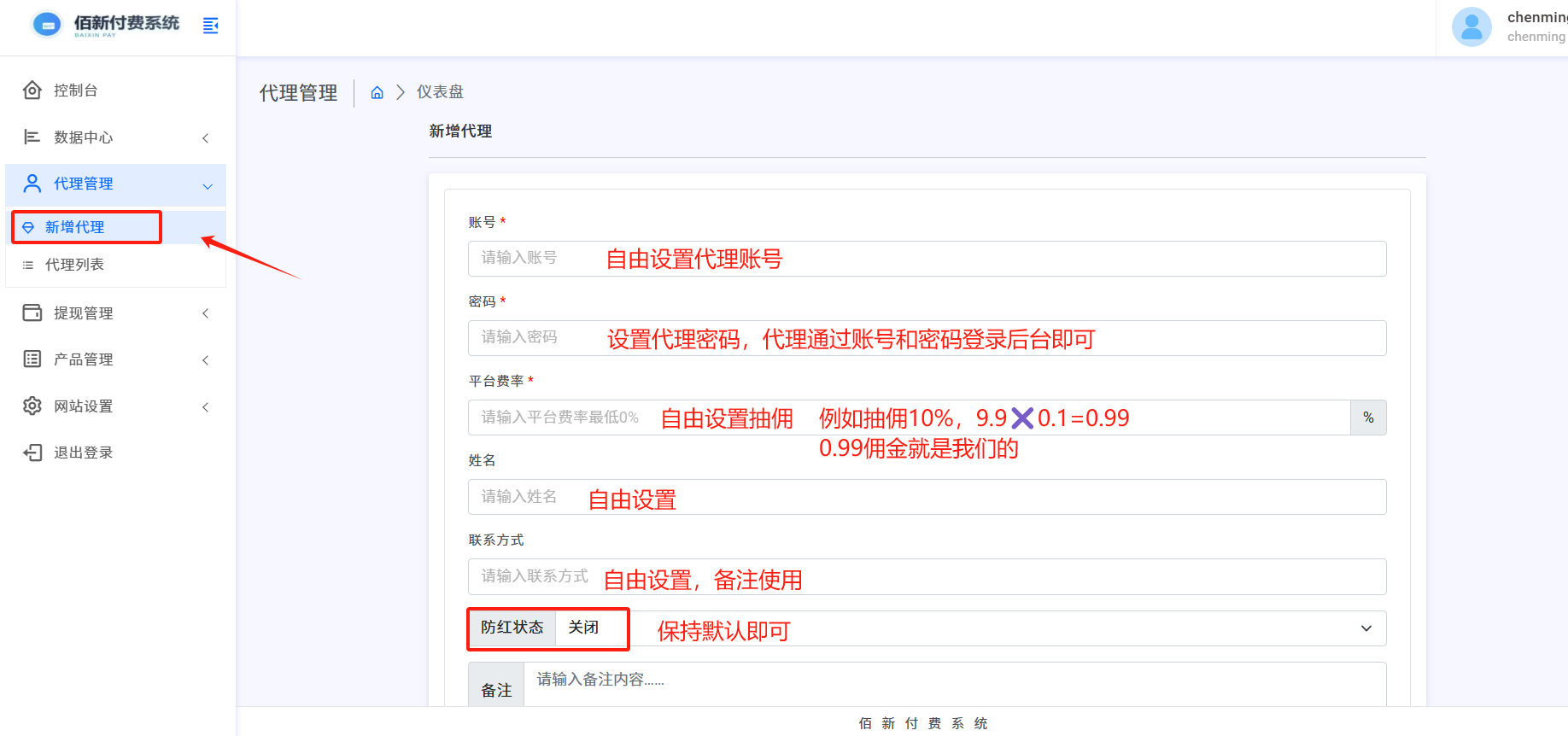Click the 数据中心 chart icon
The width and height of the screenshot is (1568, 736).
point(32,137)
